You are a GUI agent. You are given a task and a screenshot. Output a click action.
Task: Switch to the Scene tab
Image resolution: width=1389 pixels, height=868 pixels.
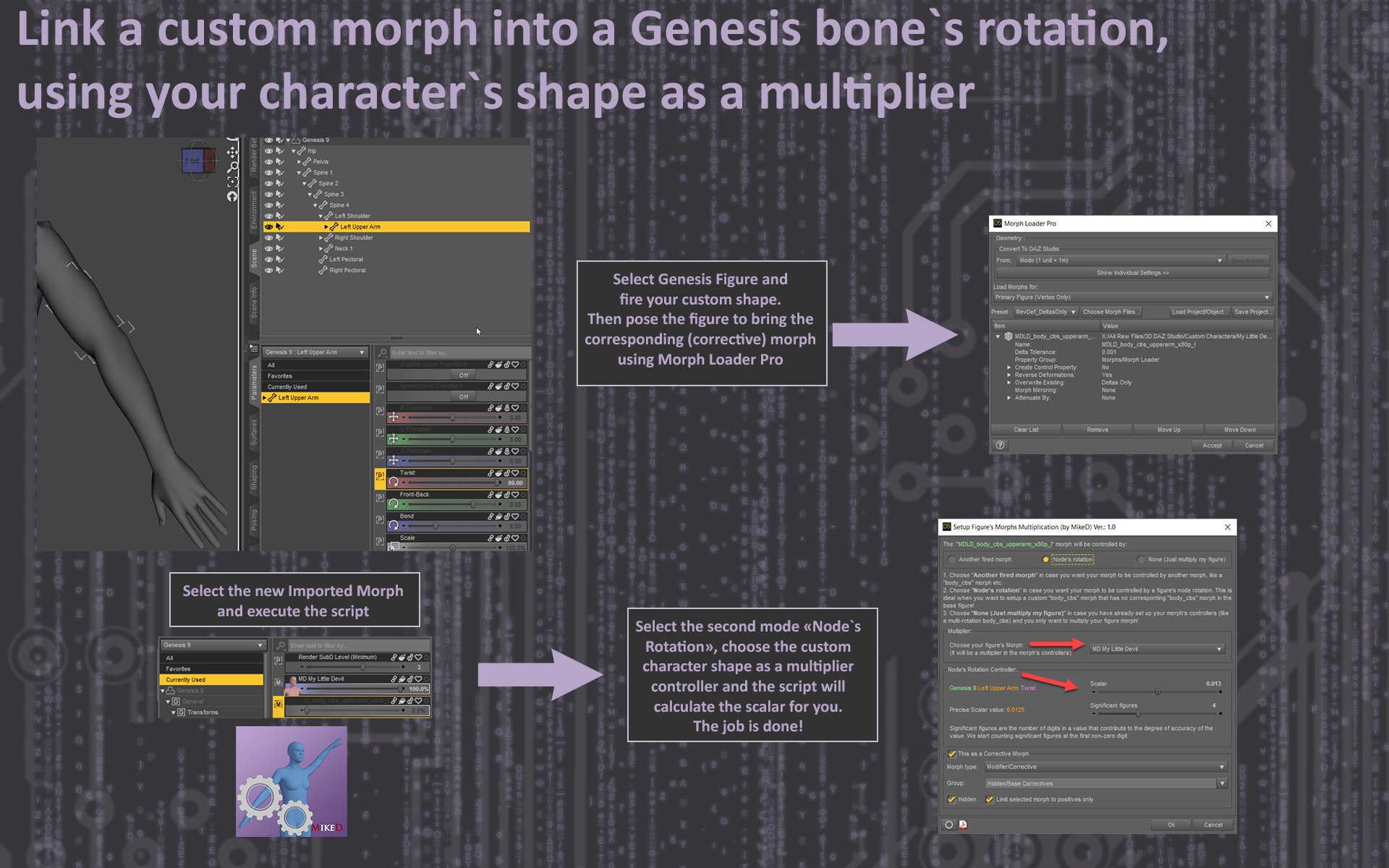pyautogui.click(x=254, y=258)
